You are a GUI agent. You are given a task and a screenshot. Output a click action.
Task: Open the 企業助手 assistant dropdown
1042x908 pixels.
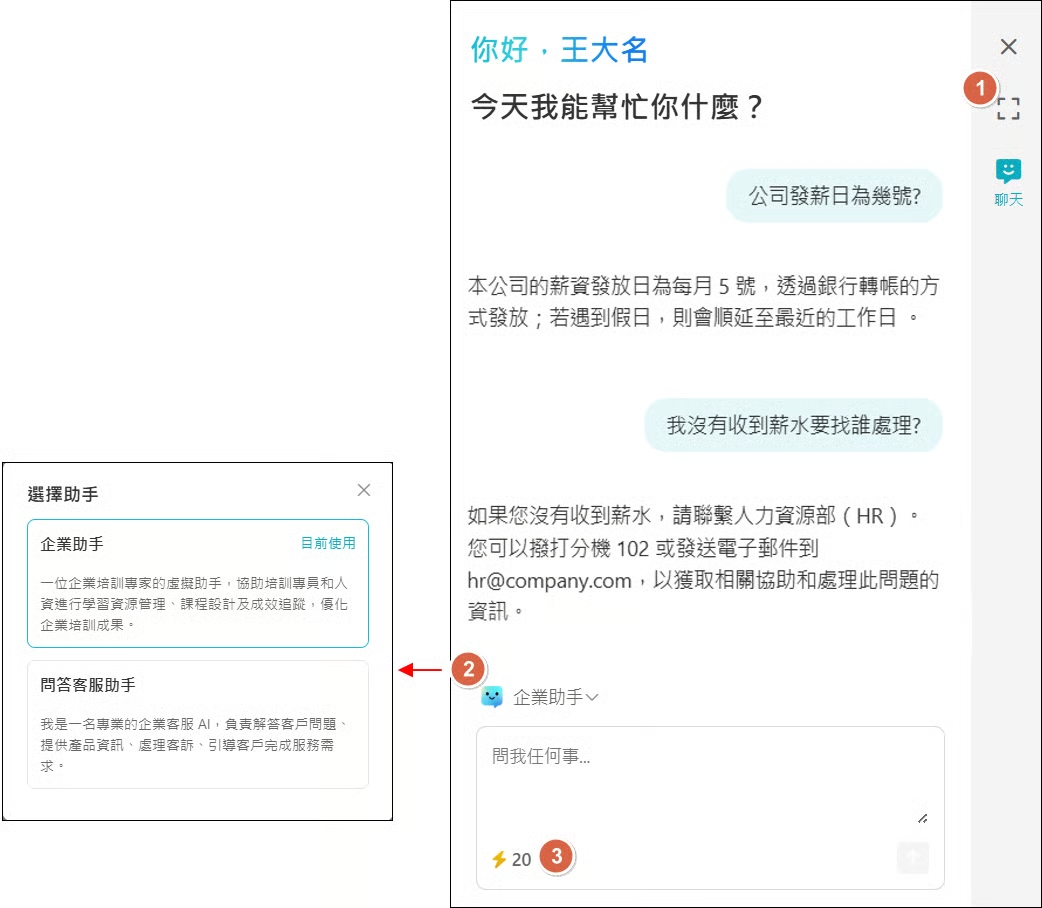(x=548, y=698)
